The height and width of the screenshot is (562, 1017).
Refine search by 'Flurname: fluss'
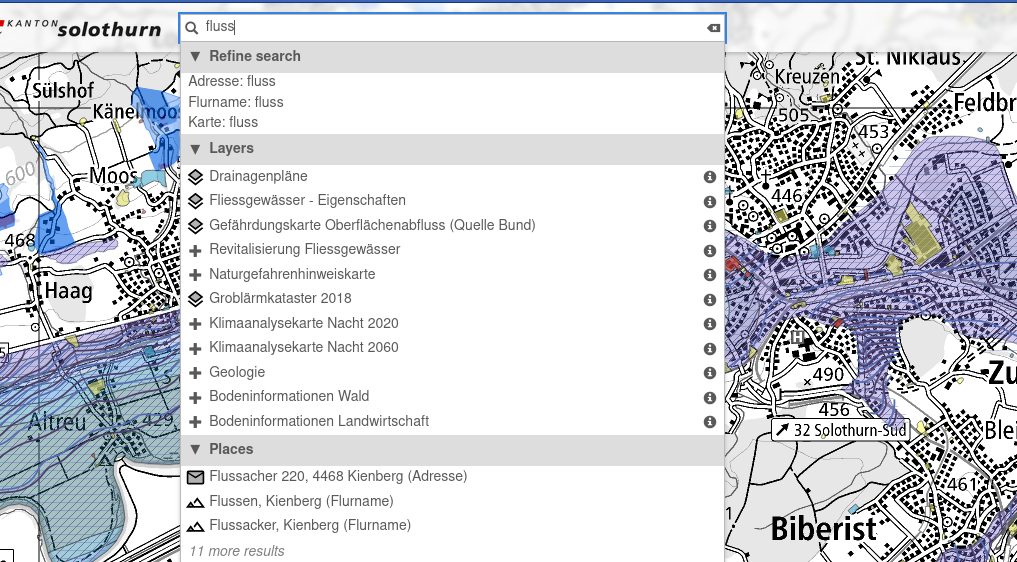pyautogui.click(x=235, y=102)
